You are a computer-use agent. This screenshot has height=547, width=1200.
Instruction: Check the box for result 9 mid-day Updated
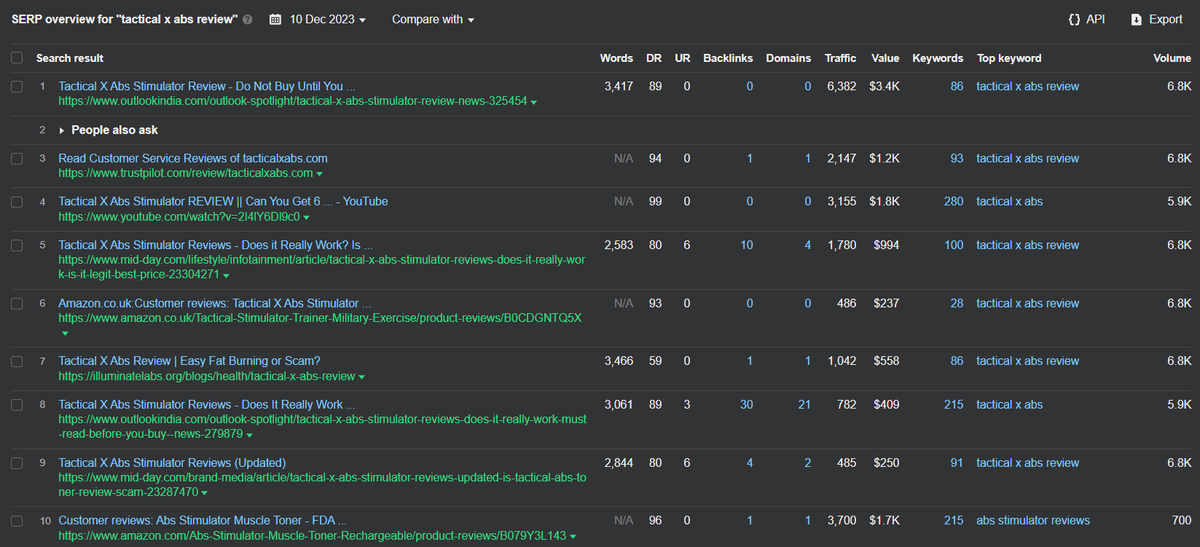(x=16, y=463)
